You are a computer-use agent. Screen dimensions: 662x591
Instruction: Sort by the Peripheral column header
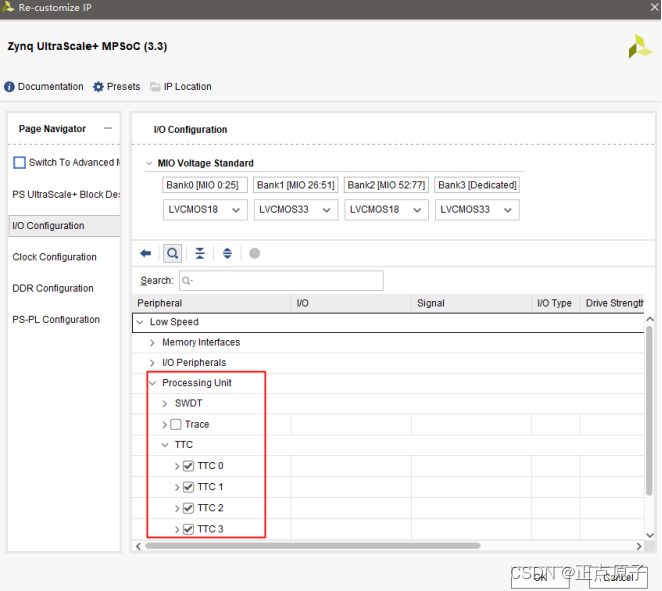[x=212, y=303]
